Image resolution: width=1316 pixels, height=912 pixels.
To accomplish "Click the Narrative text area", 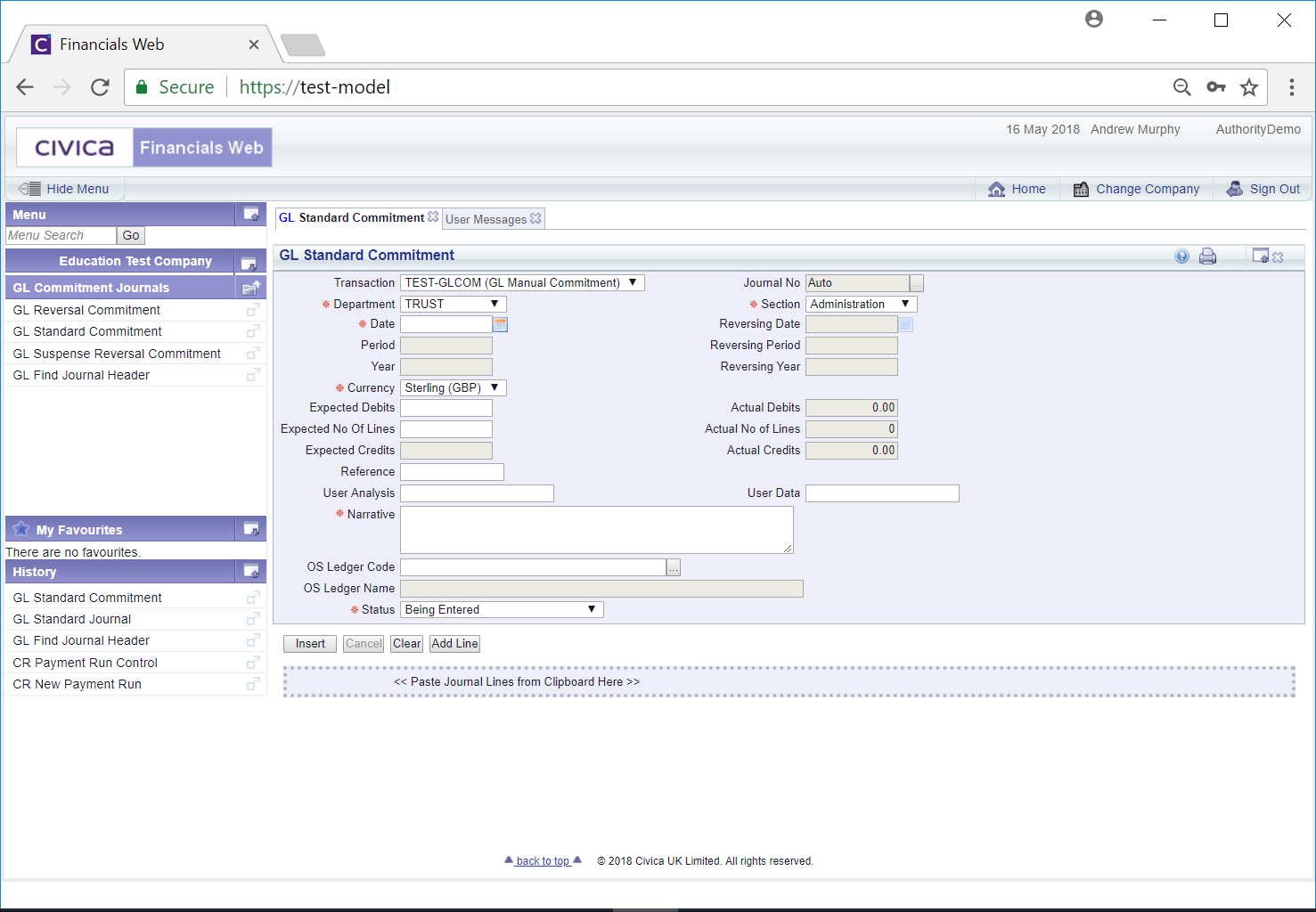I will click(x=597, y=530).
